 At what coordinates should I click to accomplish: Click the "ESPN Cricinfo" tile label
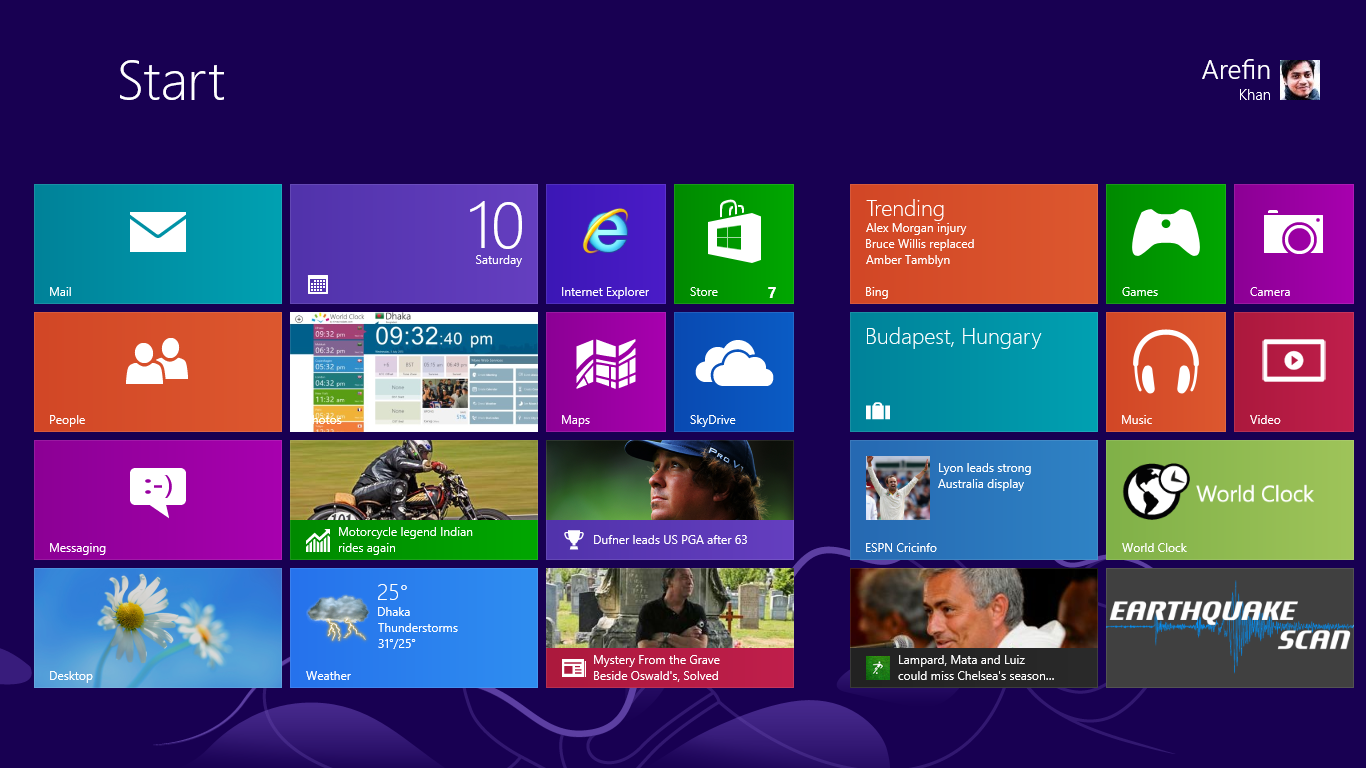click(901, 548)
